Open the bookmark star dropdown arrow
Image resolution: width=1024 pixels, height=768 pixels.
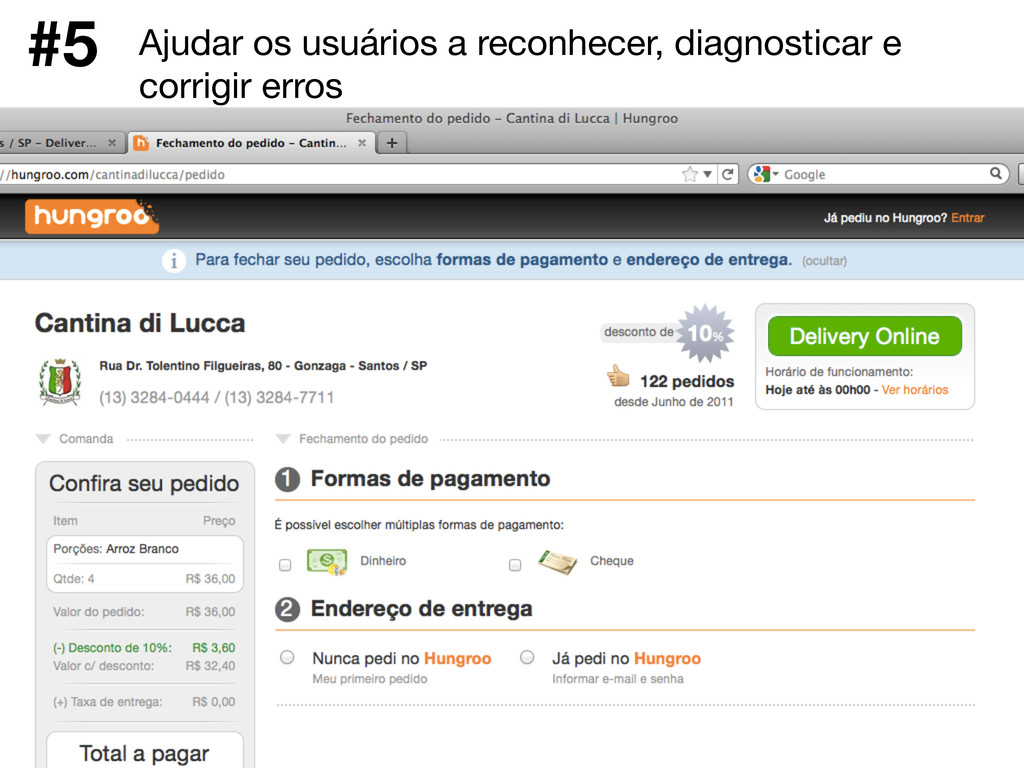pyautogui.click(x=707, y=174)
